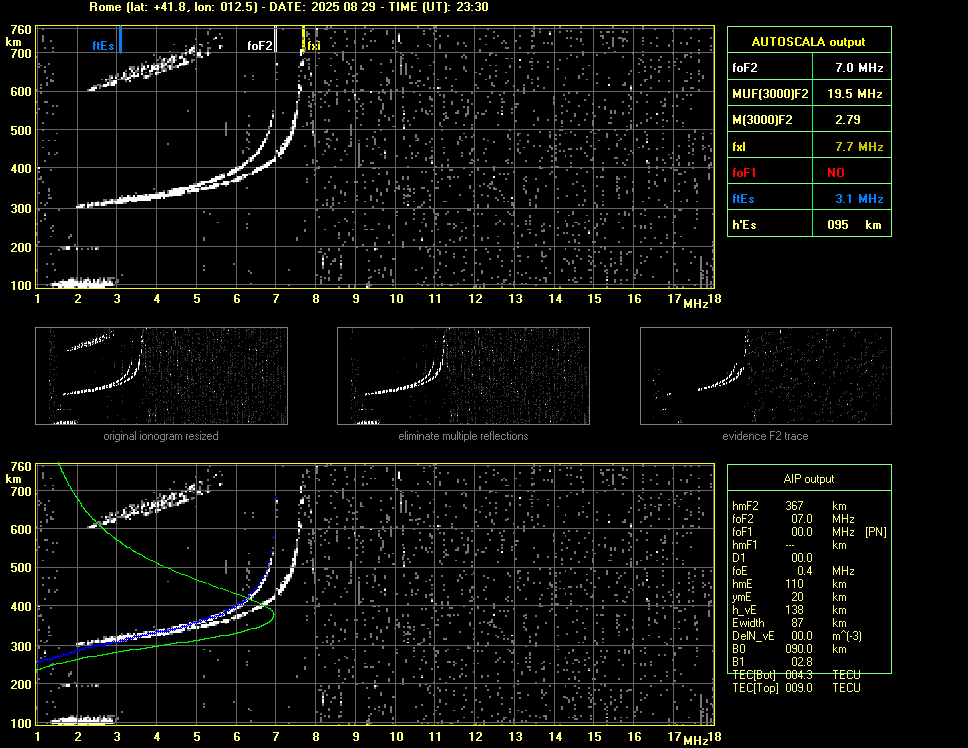Image resolution: width=968 pixels, height=748 pixels.
Task: Open the 'eliminate multiple reflections' thumbnail
Action: click(x=463, y=376)
